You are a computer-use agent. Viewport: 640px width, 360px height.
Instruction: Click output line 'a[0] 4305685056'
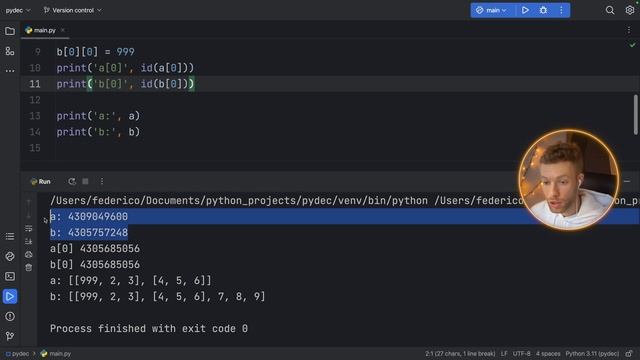coord(95,248)
